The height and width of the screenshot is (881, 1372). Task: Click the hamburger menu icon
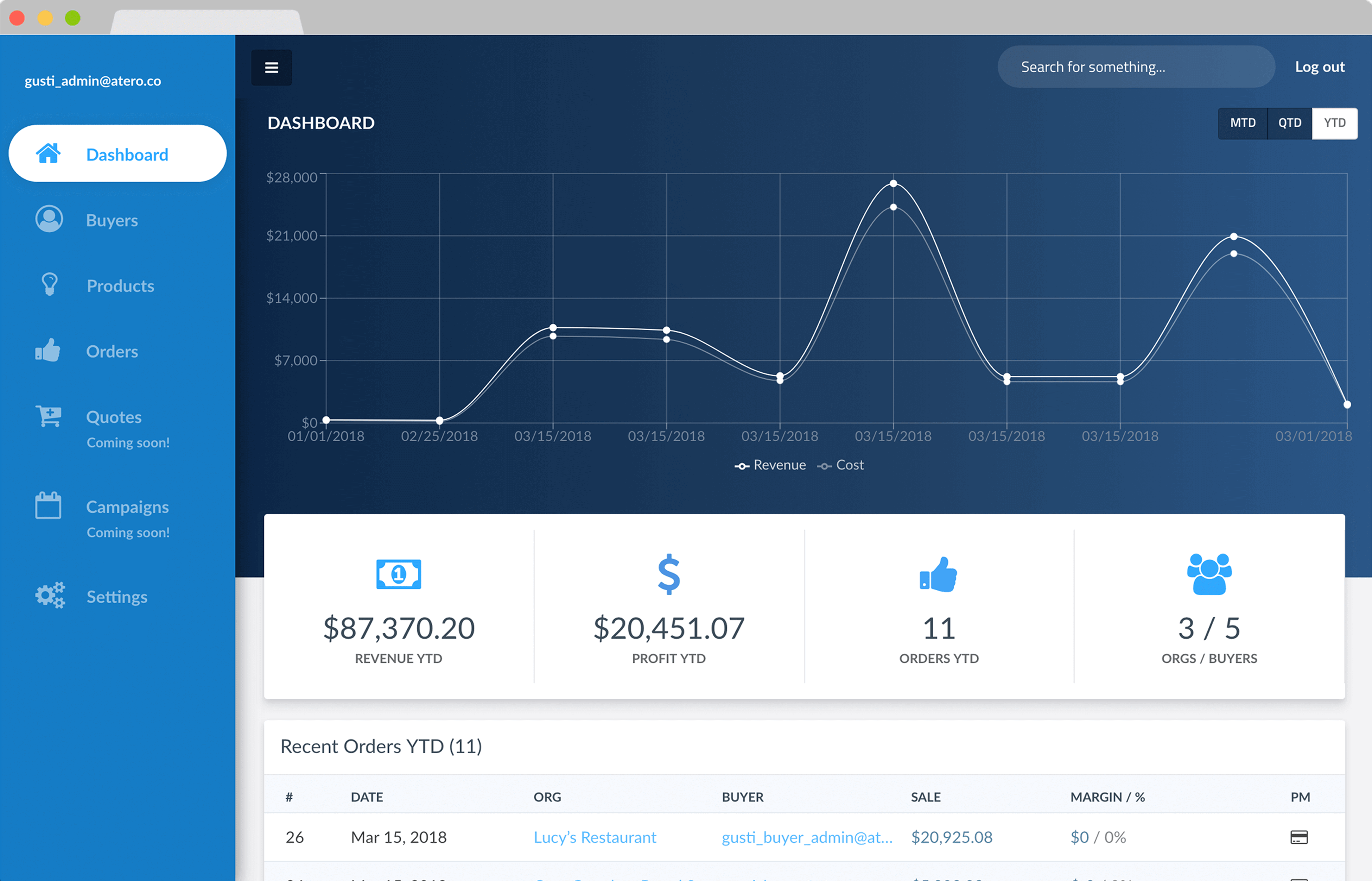(272, 68)
